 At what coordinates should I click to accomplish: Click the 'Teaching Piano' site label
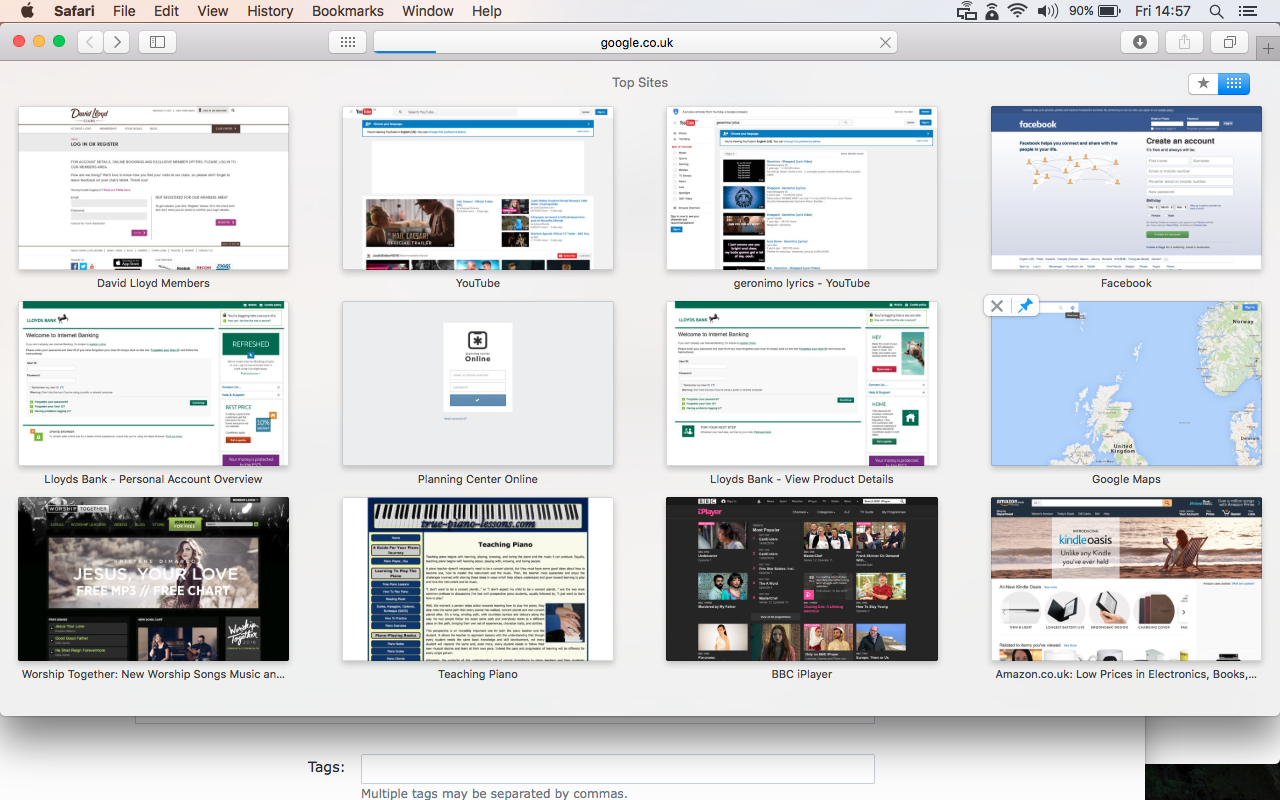[478, 674]
